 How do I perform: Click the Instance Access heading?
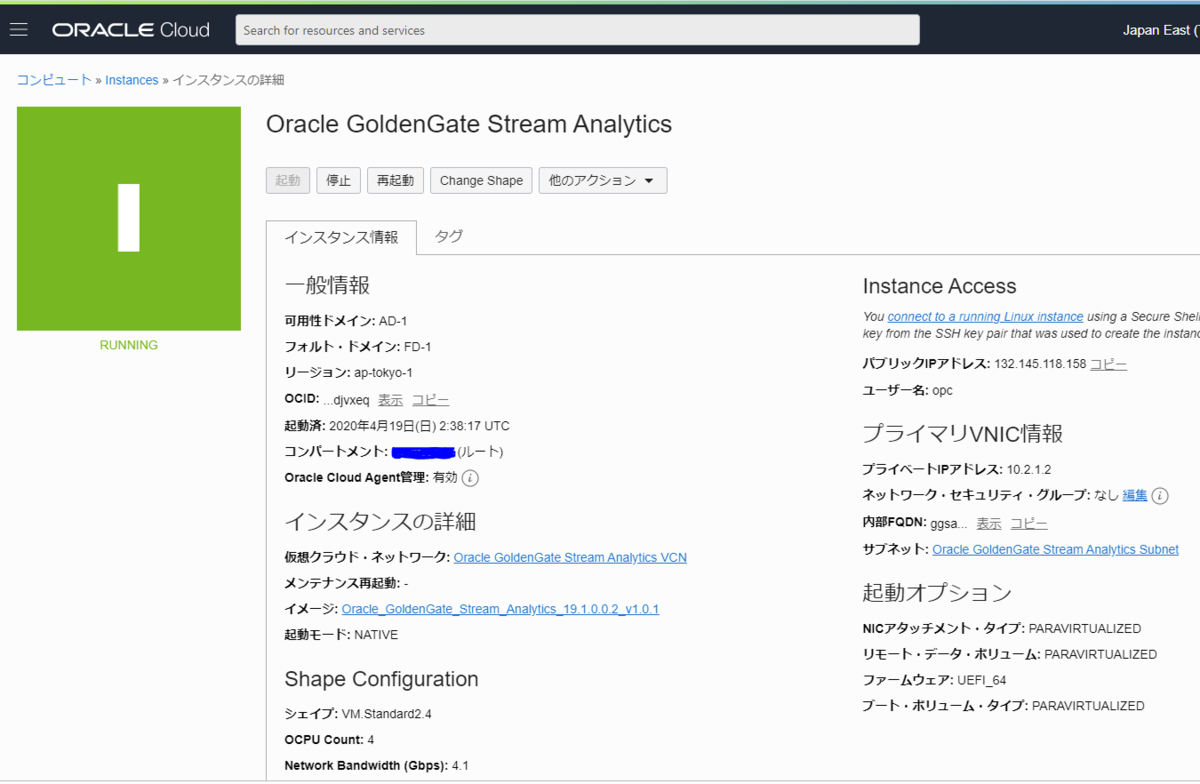coord(939,286)
